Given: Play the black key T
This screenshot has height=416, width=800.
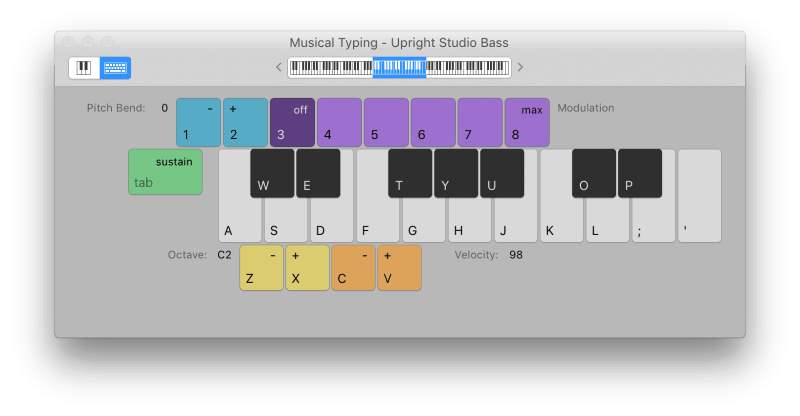Looking at the screenshot, I should tap(410, 174).
